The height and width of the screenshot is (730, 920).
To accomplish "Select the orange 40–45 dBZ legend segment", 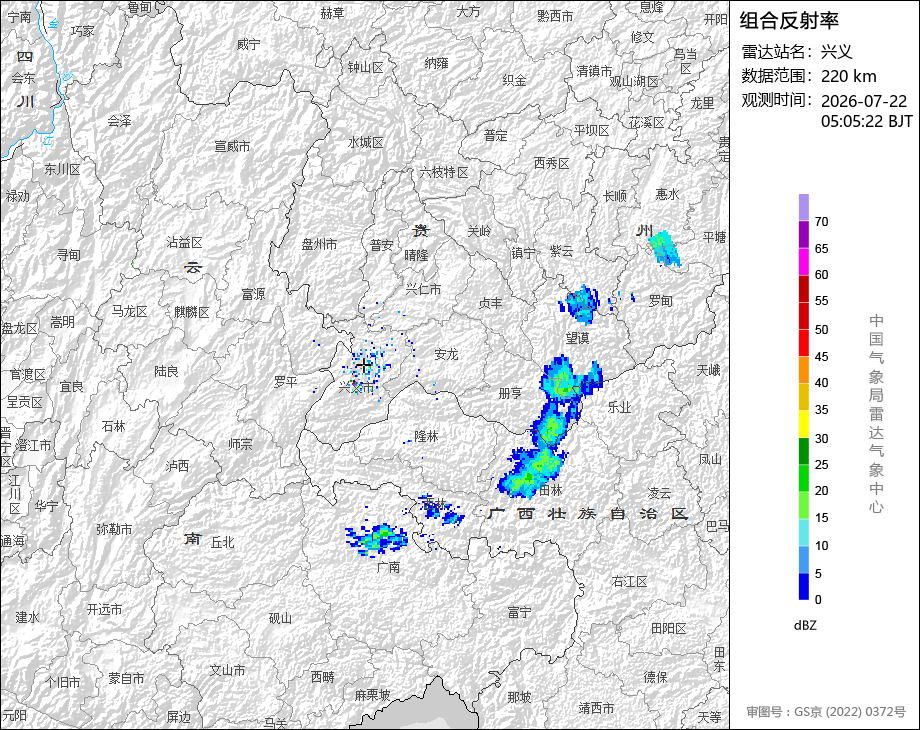I will 803,370.
